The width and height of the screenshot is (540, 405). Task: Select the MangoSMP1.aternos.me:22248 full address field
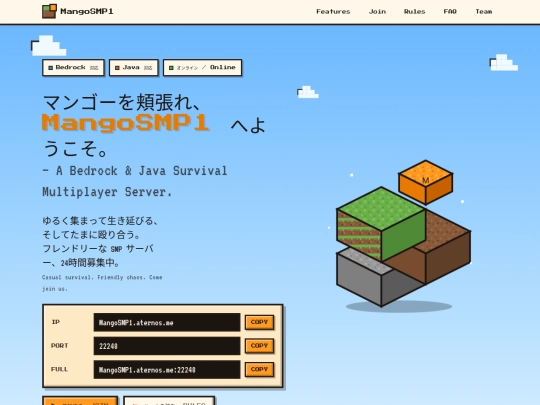pos(167,370)
